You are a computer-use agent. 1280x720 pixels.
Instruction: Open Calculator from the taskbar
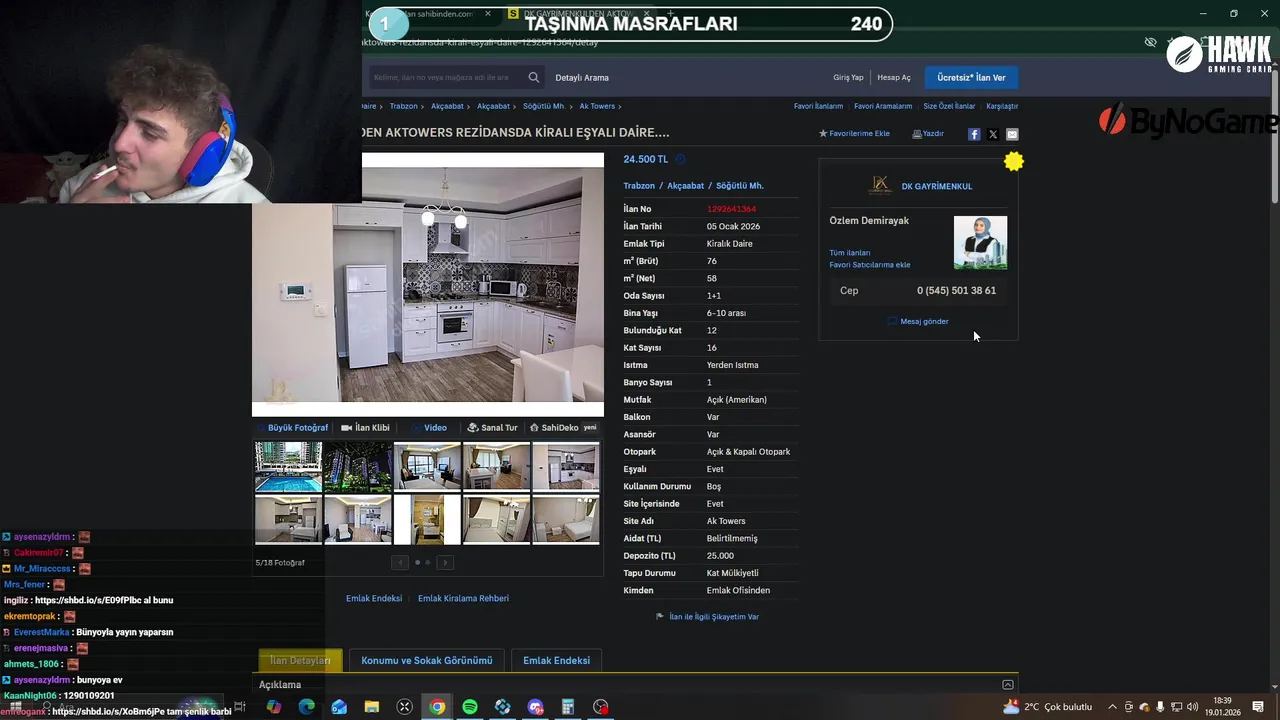pos(567,707)
